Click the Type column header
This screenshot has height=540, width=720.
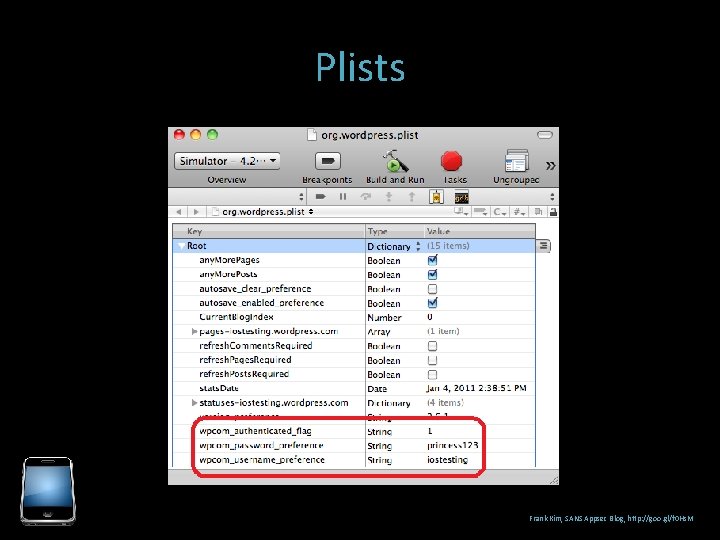394,231
